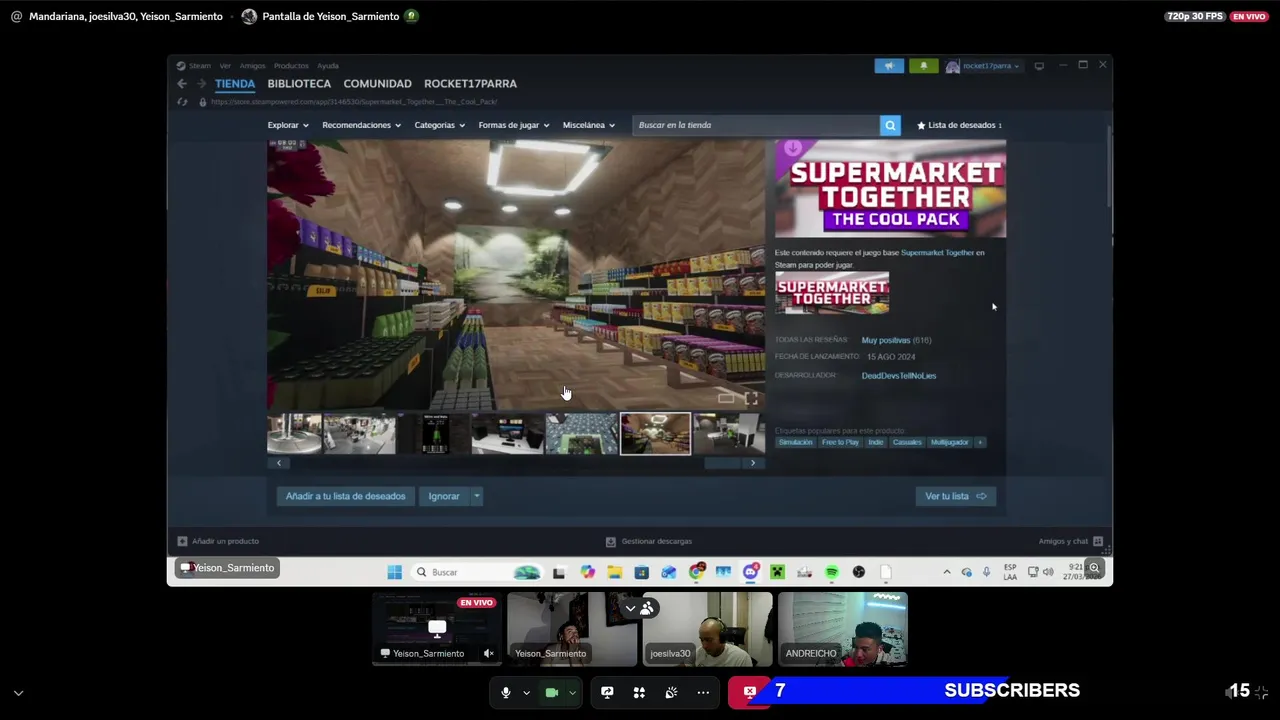Viewport: 1280px width, 720px height.
Task: Disconnect from the call with red button
Action: pos(749,692)
